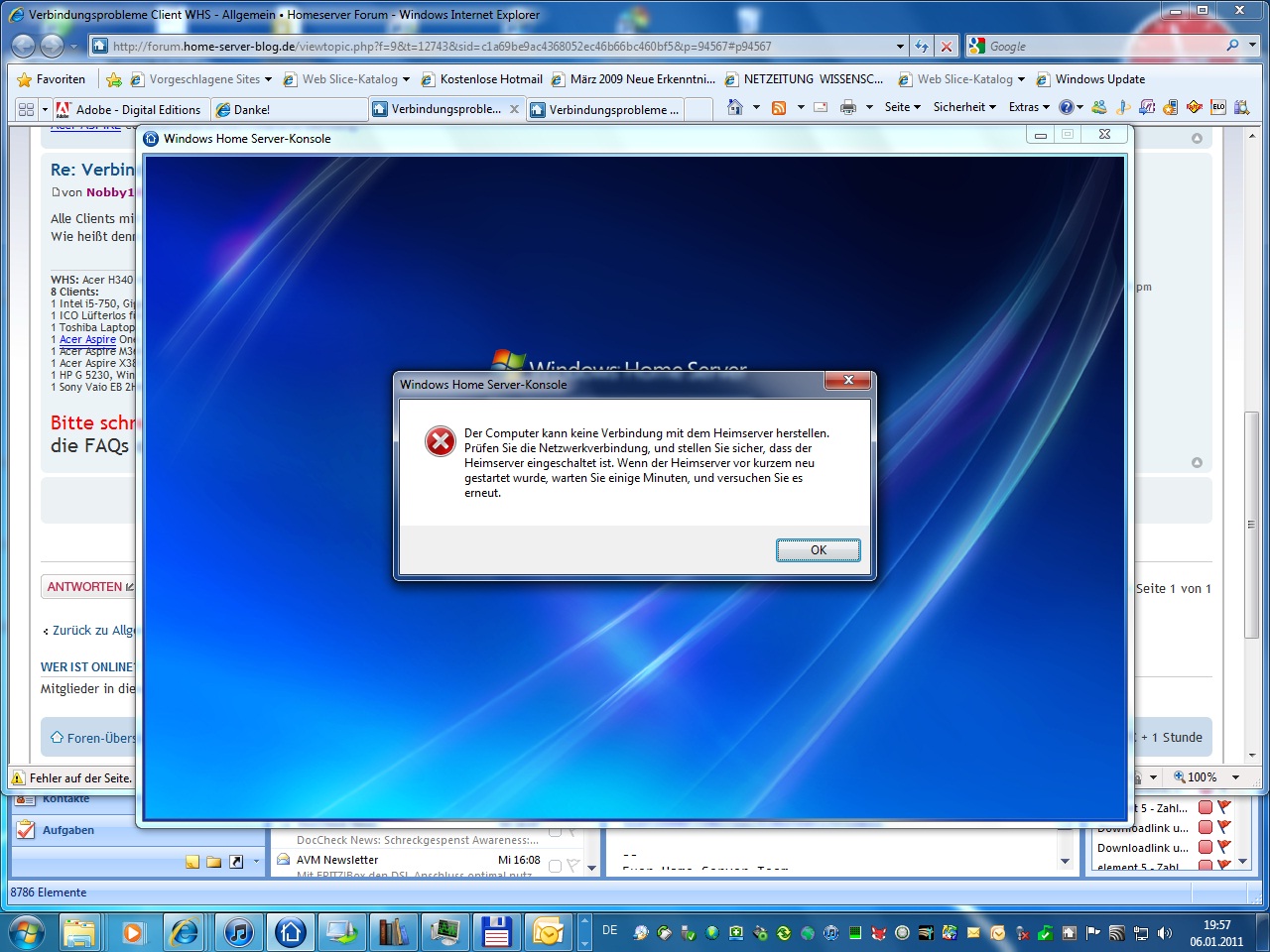This screenshot has height=952, width=1270.
Task: Click Fehler auf der Seite status warning
Action: click(x=71, y=778)
